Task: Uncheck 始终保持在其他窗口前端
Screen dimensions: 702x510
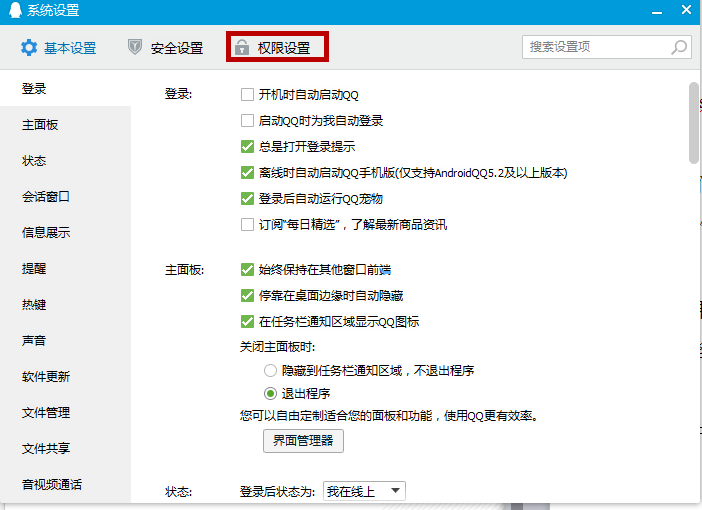Action: click(247, 270)
